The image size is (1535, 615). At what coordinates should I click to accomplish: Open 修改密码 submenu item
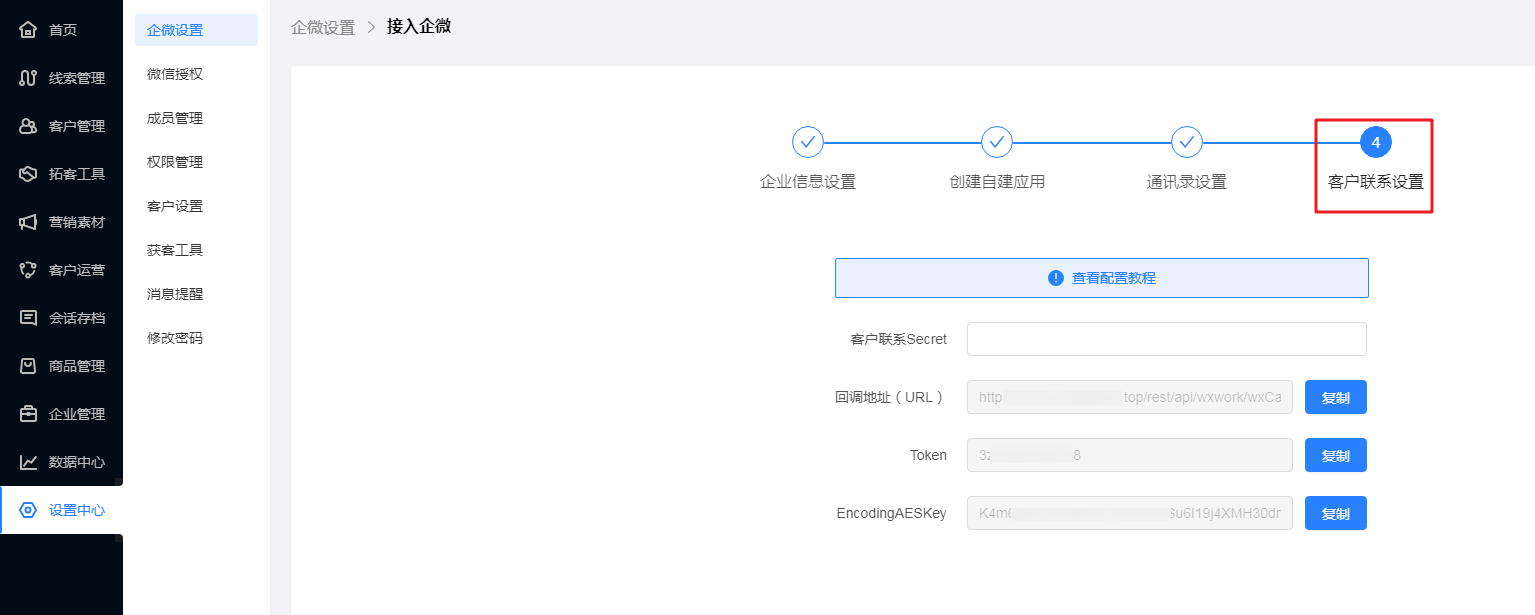(x=175, y=338)
